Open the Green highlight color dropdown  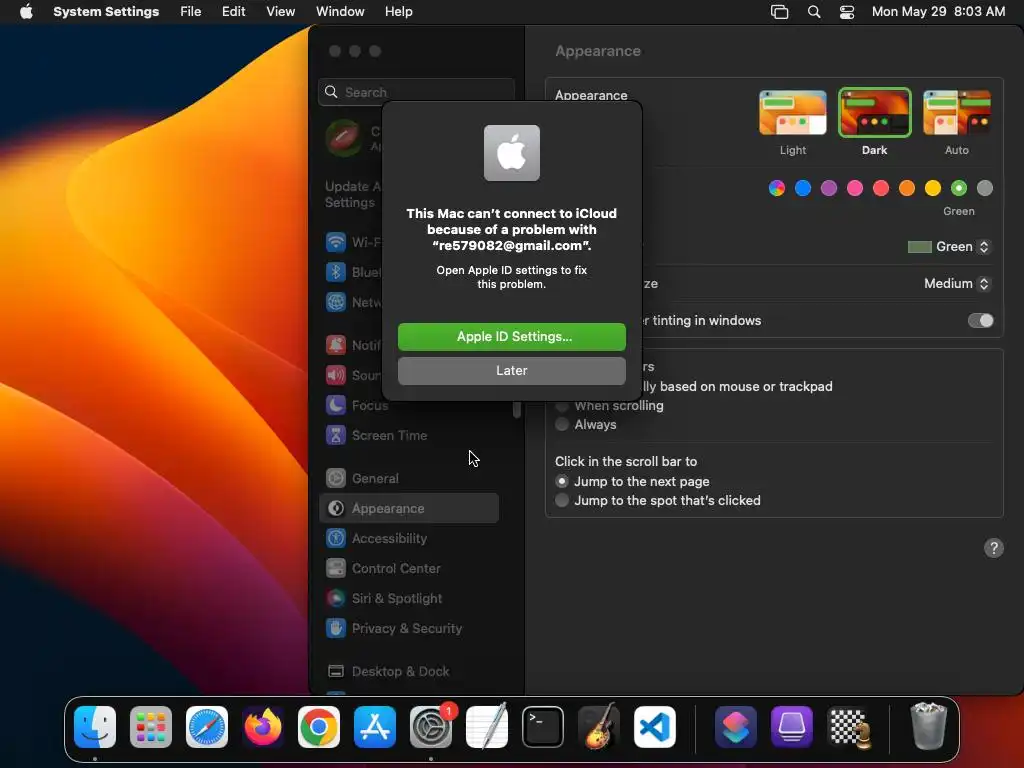[x=949, y=247]
